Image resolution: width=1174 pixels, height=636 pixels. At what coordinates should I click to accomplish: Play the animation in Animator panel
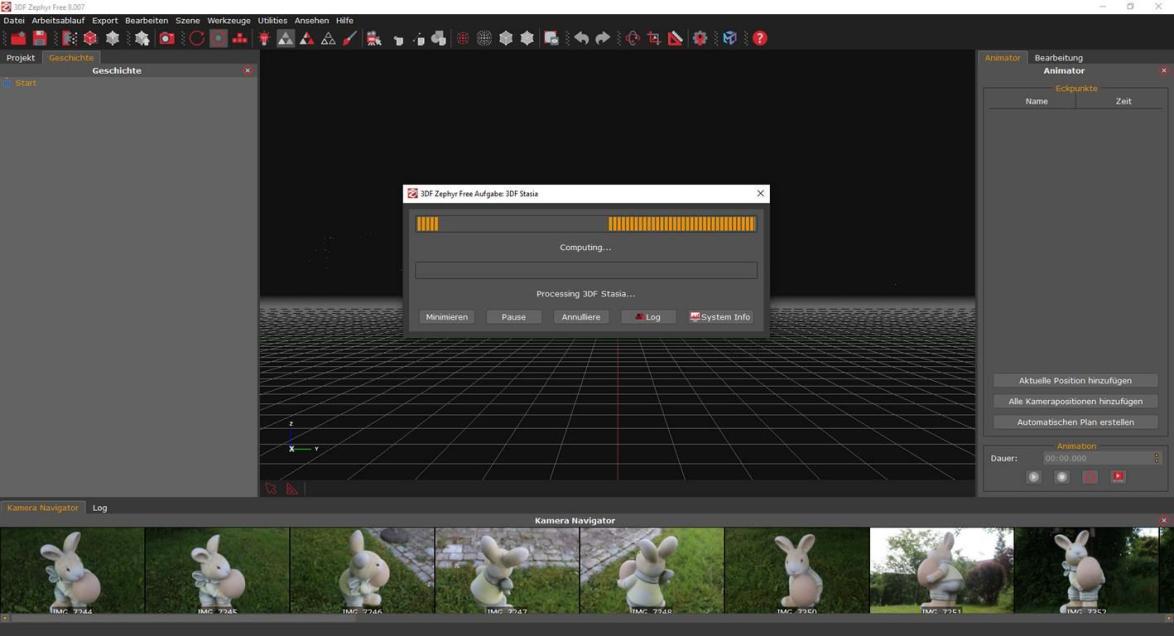1034,477
